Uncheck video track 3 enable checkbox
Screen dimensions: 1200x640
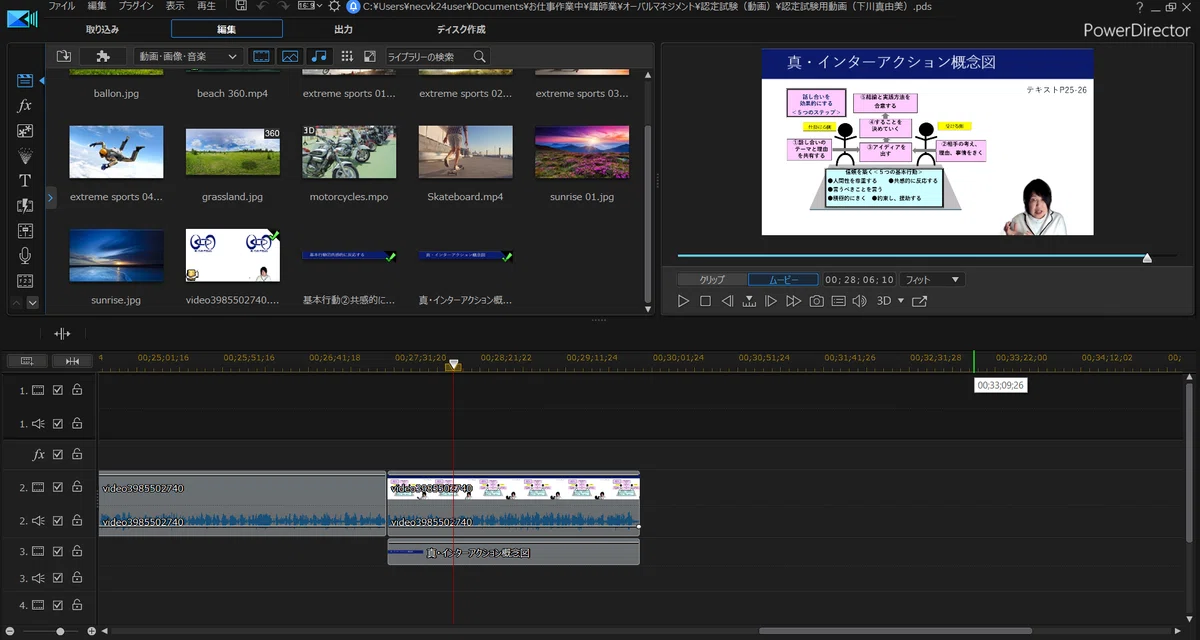coord(58,551)
